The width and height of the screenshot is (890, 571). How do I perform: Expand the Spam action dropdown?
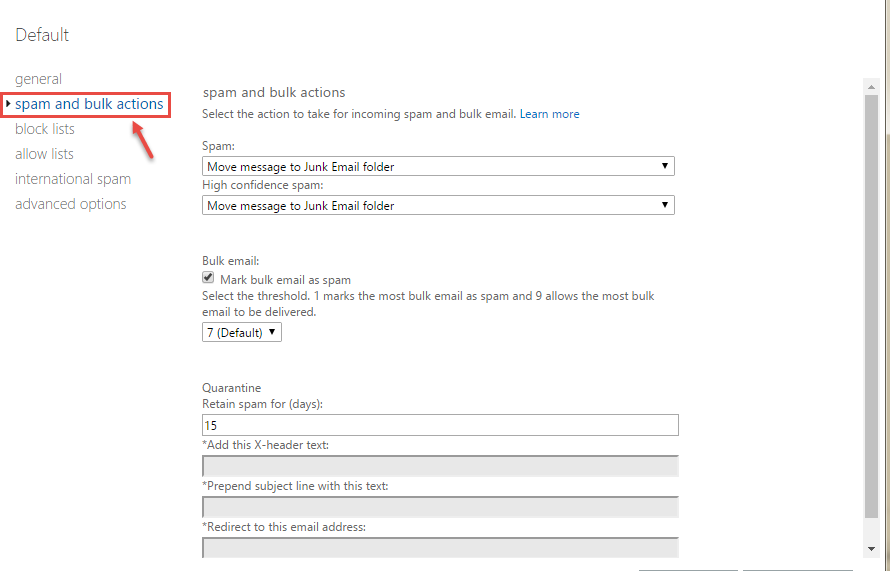point(438,166)
